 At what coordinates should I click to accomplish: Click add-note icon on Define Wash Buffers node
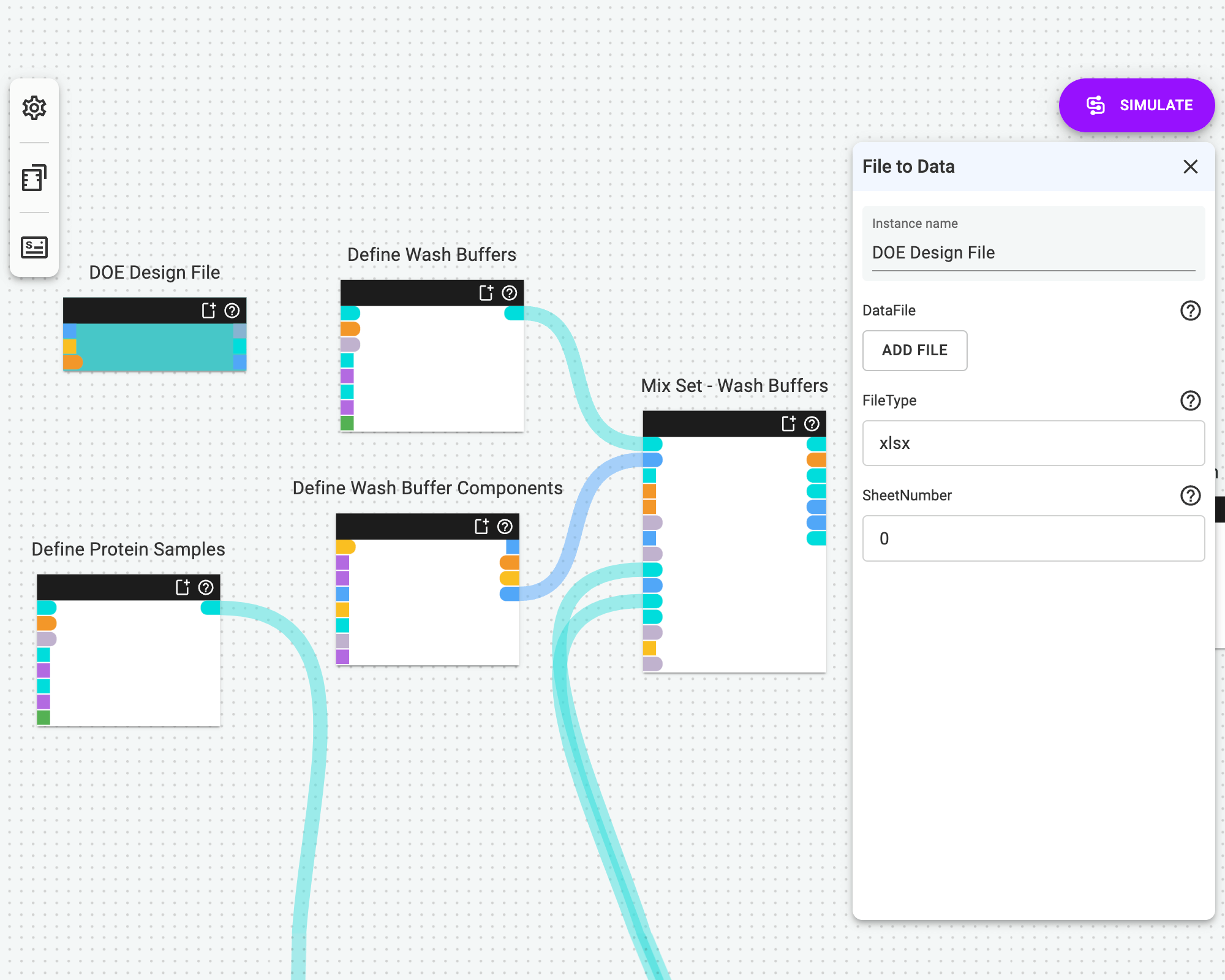click(486, 293)
